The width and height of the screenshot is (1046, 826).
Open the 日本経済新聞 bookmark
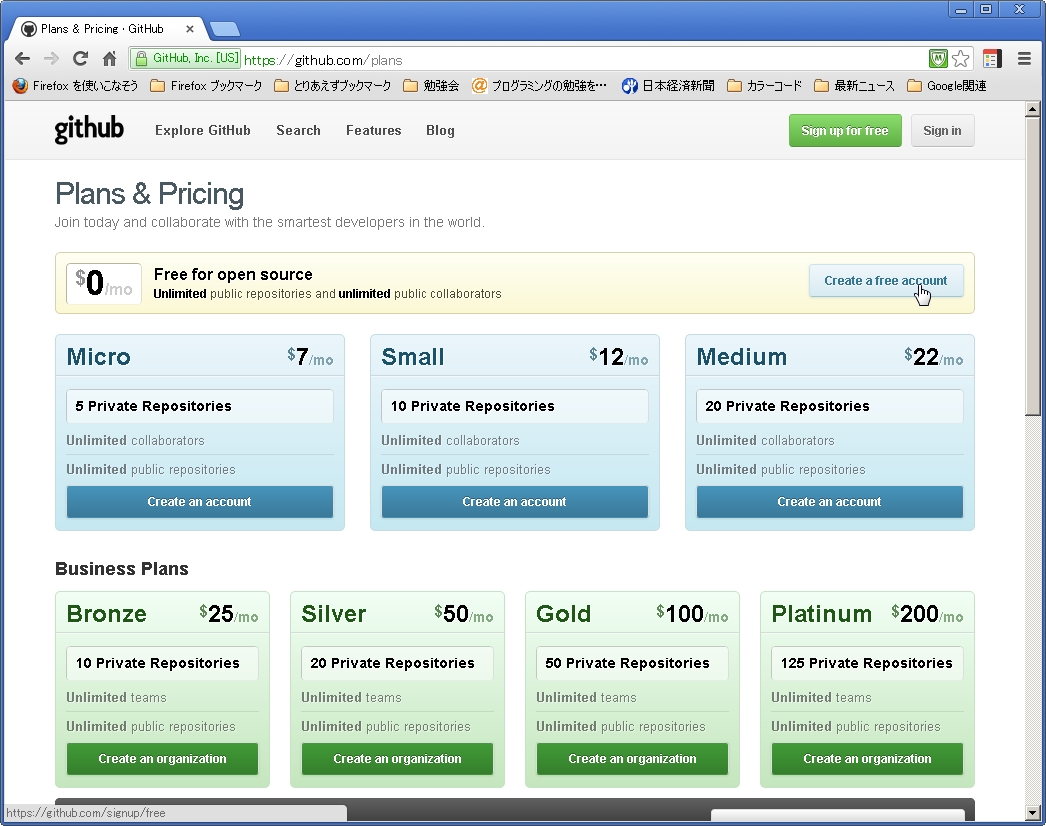click(x=668, y=85)
